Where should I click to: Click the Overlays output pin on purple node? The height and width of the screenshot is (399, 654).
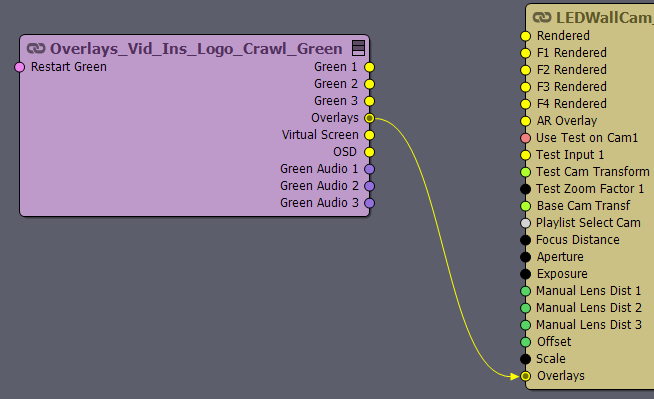click(x=370, y=118)
